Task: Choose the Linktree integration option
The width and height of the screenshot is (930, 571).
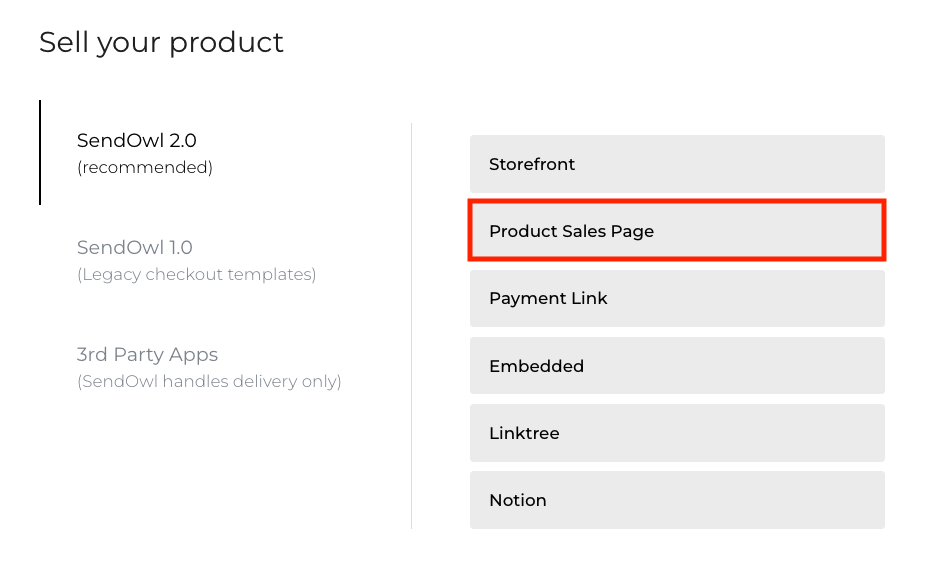Action: tap(677, 433)
